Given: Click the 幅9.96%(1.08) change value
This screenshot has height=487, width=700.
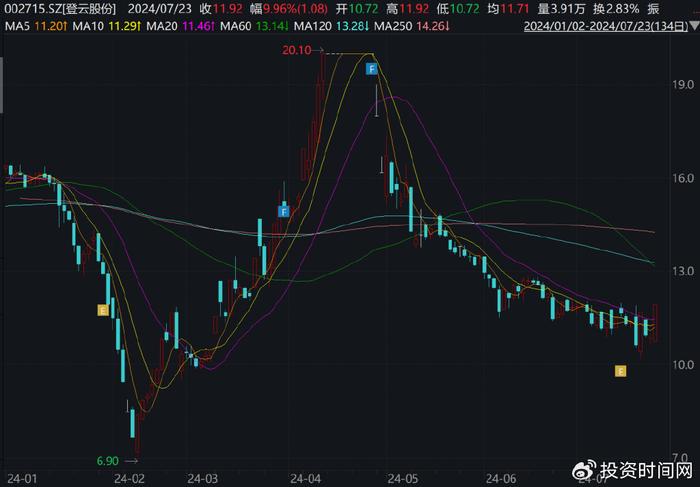Looking at the screenshot, I should pos(289,8).
